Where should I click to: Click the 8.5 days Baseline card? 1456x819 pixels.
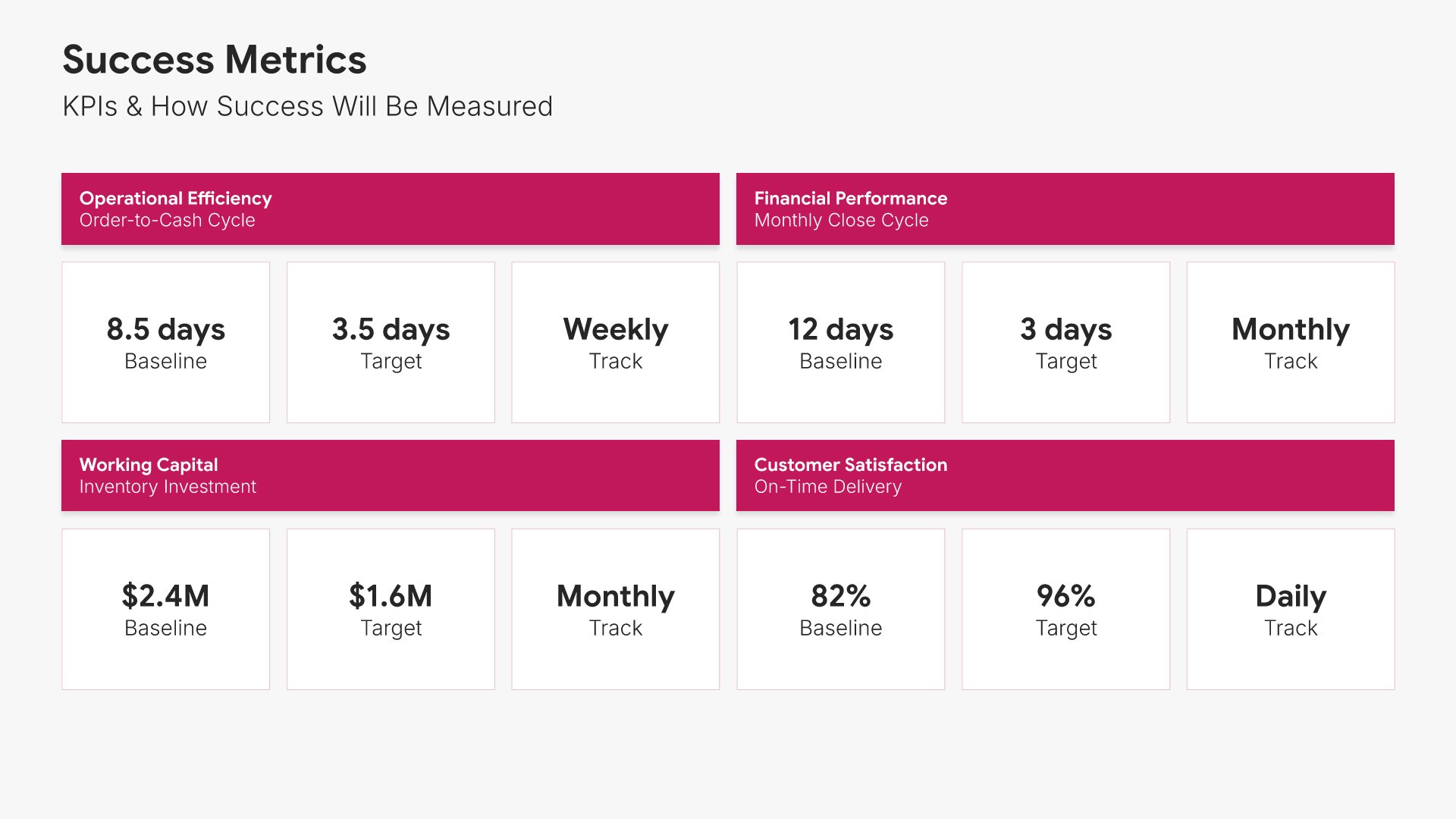(x=165, y=343)
